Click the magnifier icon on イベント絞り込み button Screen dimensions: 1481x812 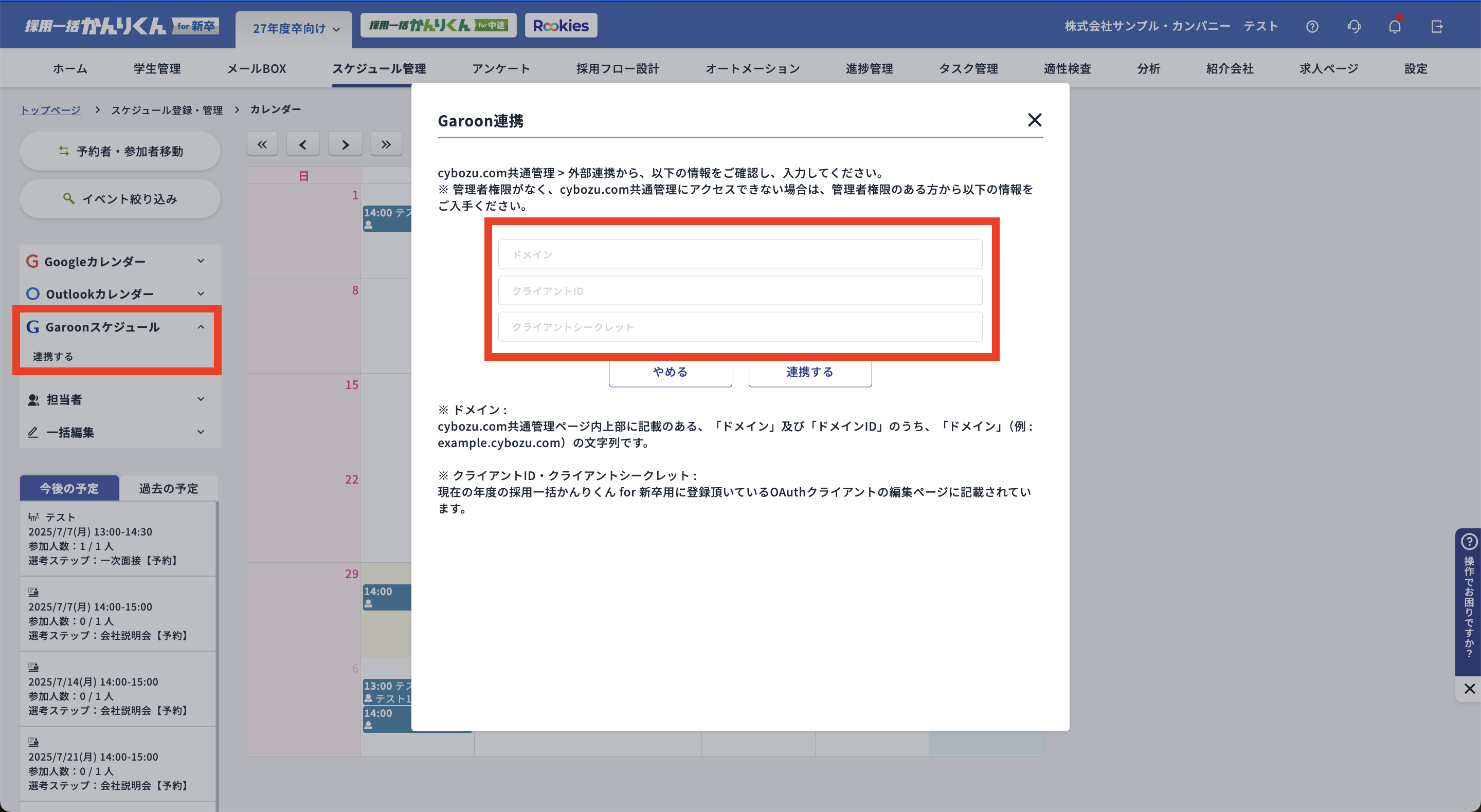point(69,199)
